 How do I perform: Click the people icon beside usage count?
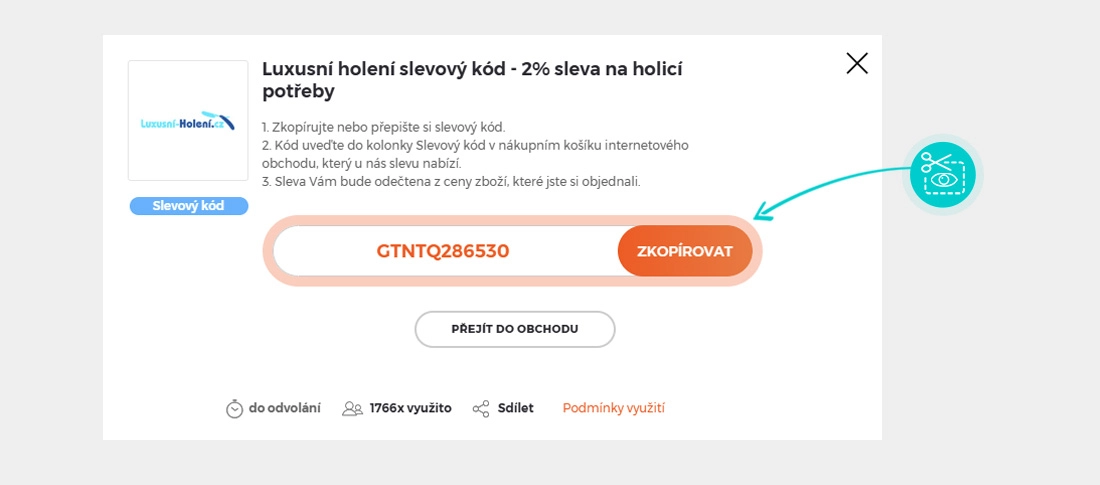coord(352,408)
